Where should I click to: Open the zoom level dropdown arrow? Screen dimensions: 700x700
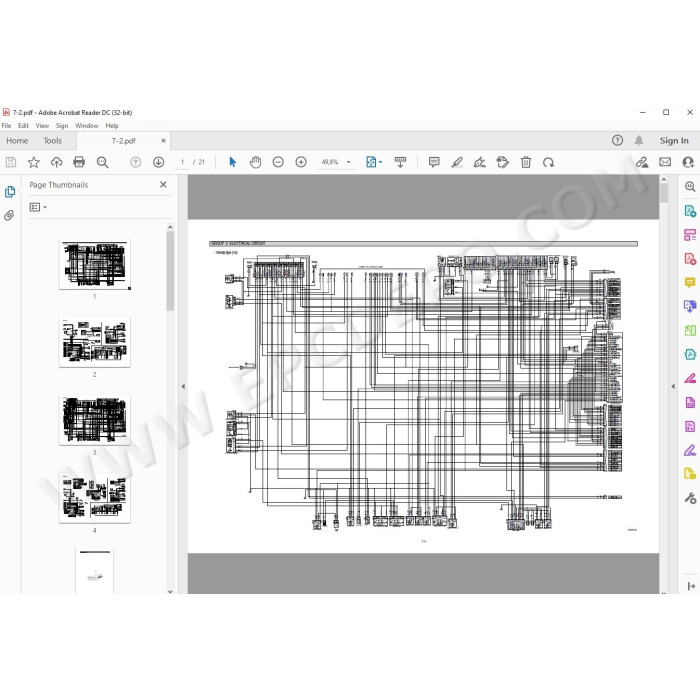click(x=349, y=162)
